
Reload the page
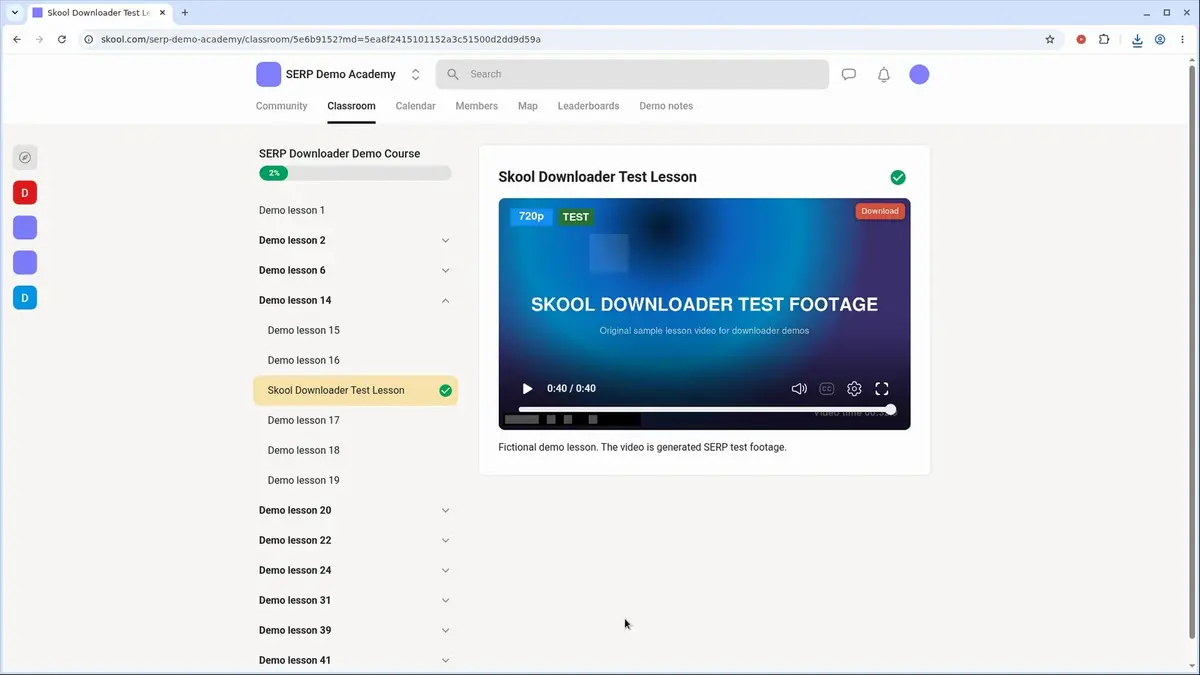[x=62, y=40]
